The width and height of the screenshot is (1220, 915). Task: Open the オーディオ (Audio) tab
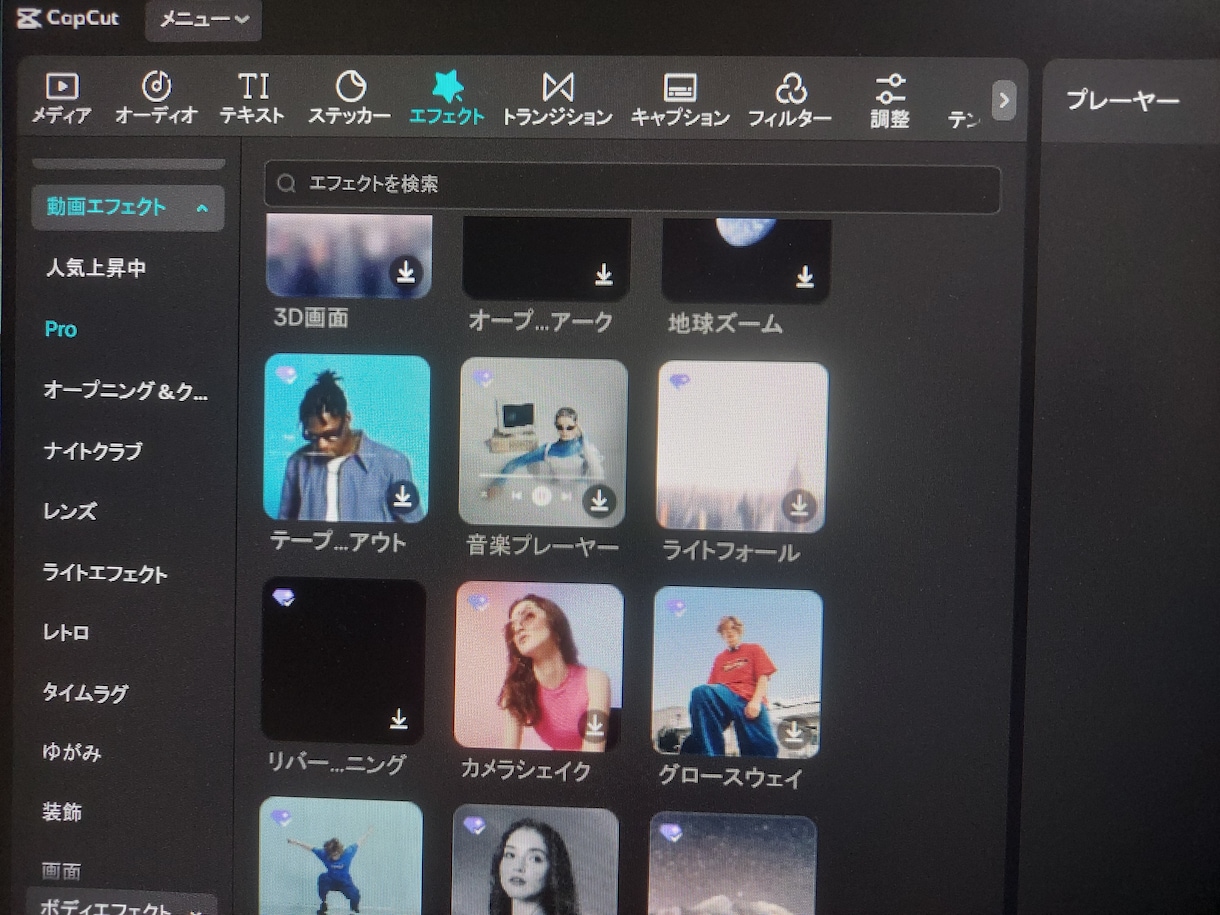click(x=156, y=99)
